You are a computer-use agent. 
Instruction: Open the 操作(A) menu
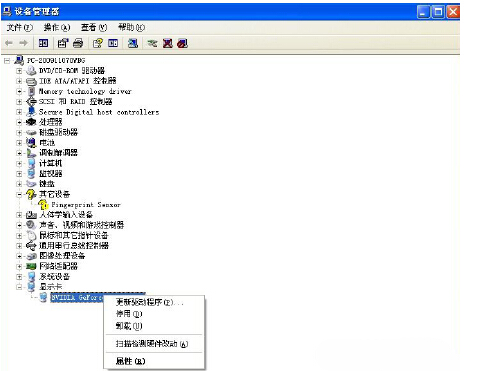[57, 28]
